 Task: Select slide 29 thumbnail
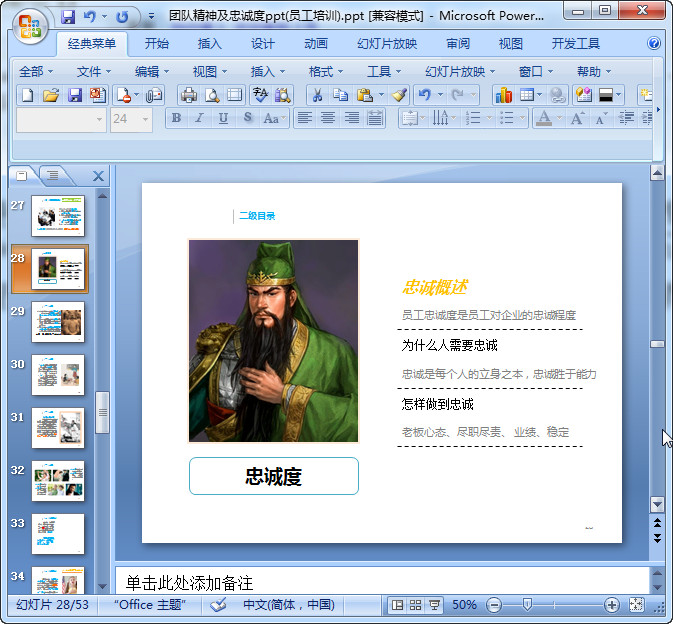58,322
